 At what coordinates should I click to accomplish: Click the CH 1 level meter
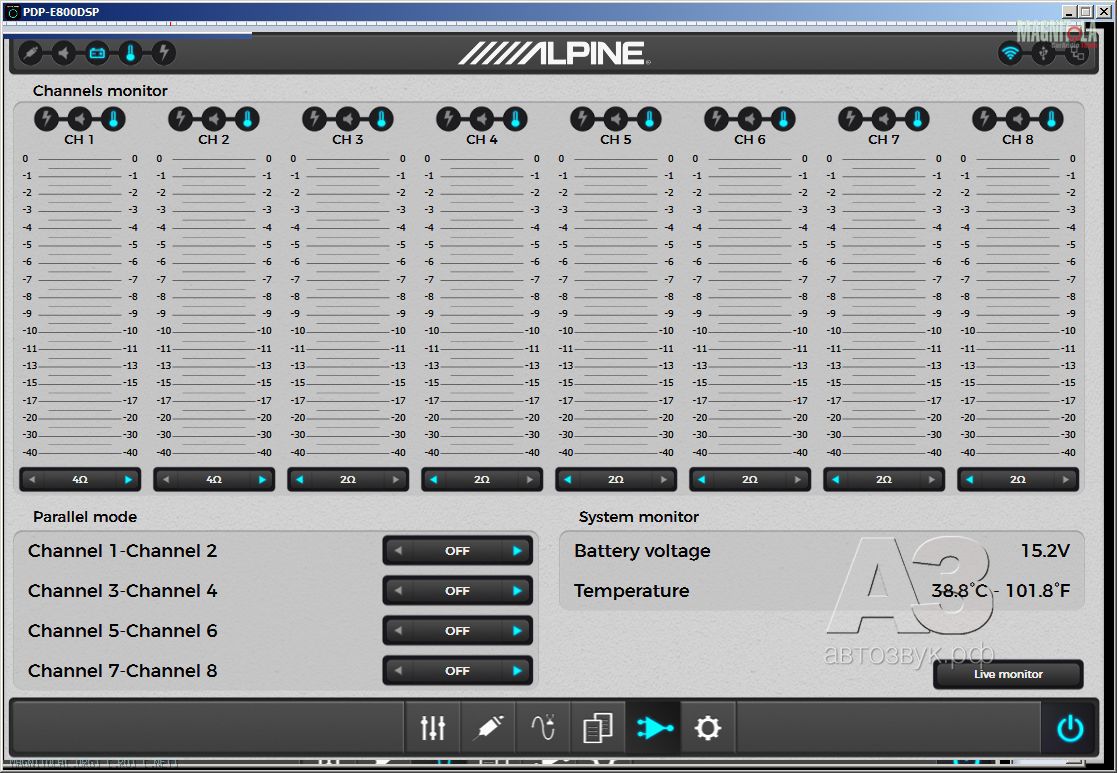80,305
